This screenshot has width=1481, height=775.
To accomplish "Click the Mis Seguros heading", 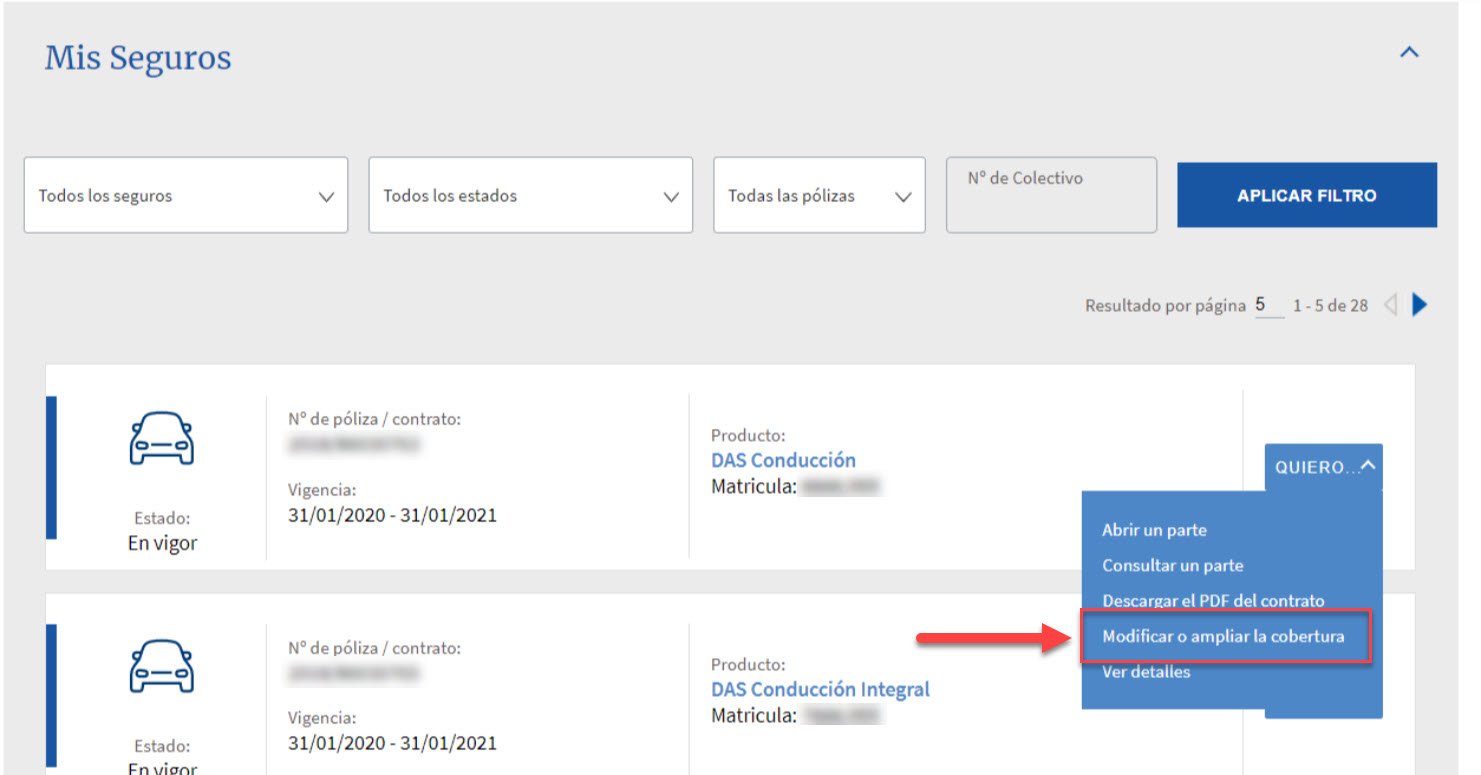I will (138, 58).
